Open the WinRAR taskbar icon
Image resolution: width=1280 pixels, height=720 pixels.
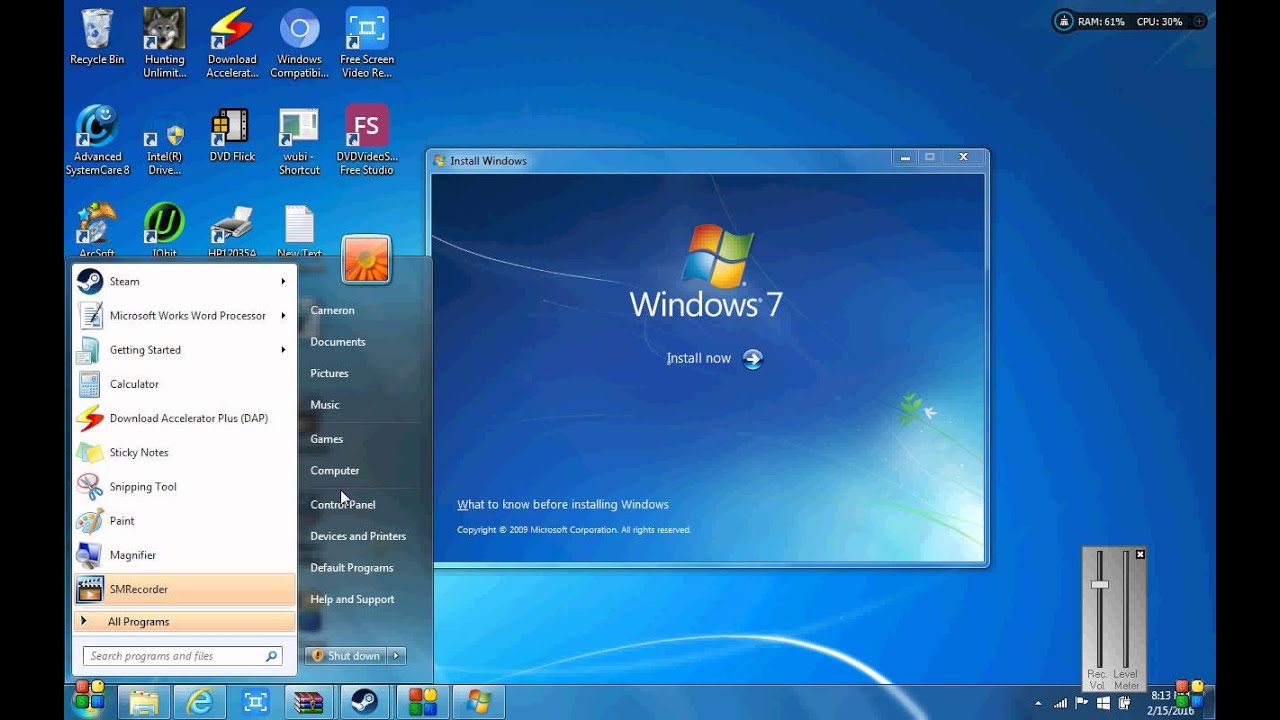310,702
